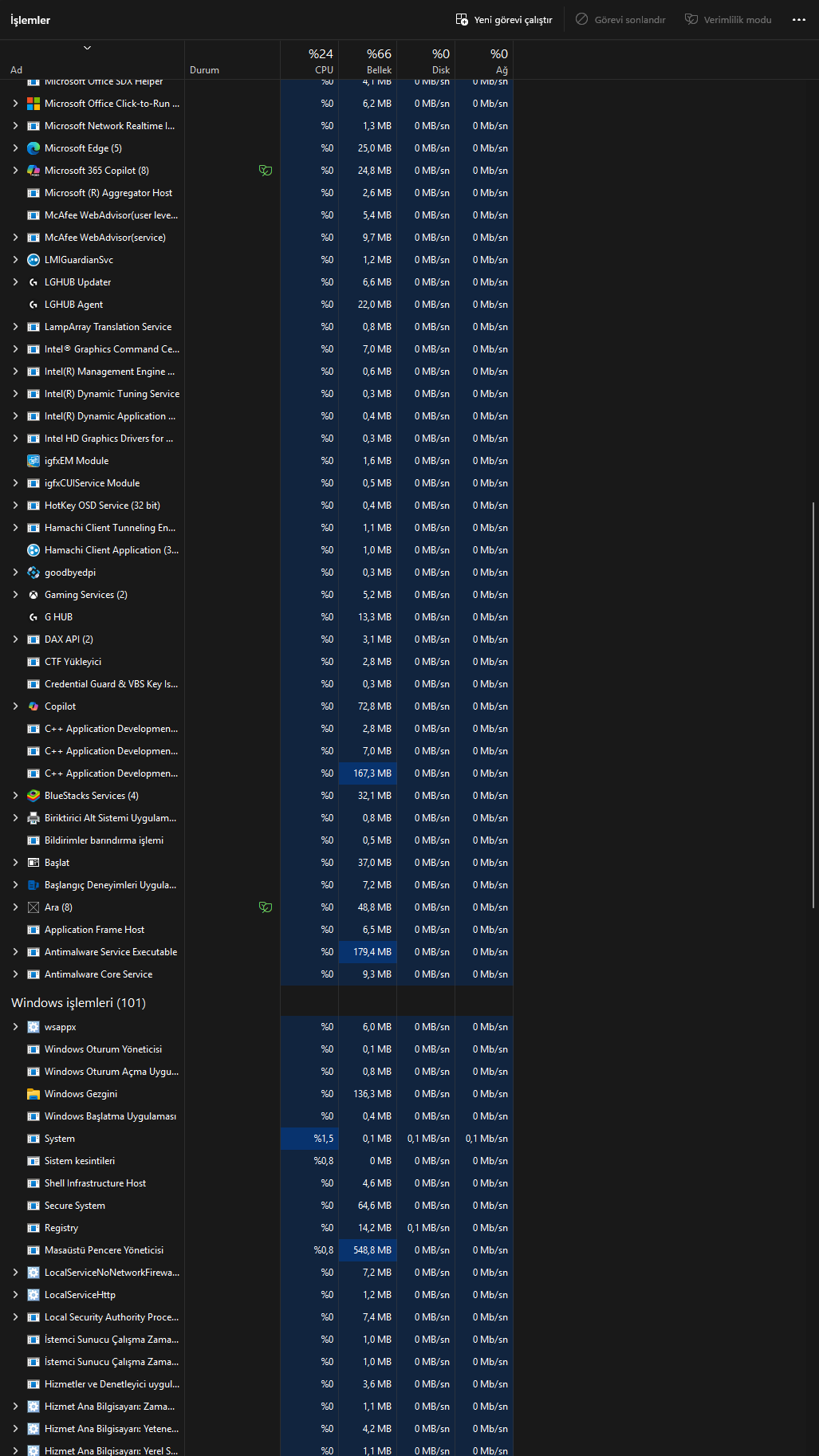Click efficiency leaf icon on Microsoft 365 Copilot row

pyautogui.click(x=266, y=171)
